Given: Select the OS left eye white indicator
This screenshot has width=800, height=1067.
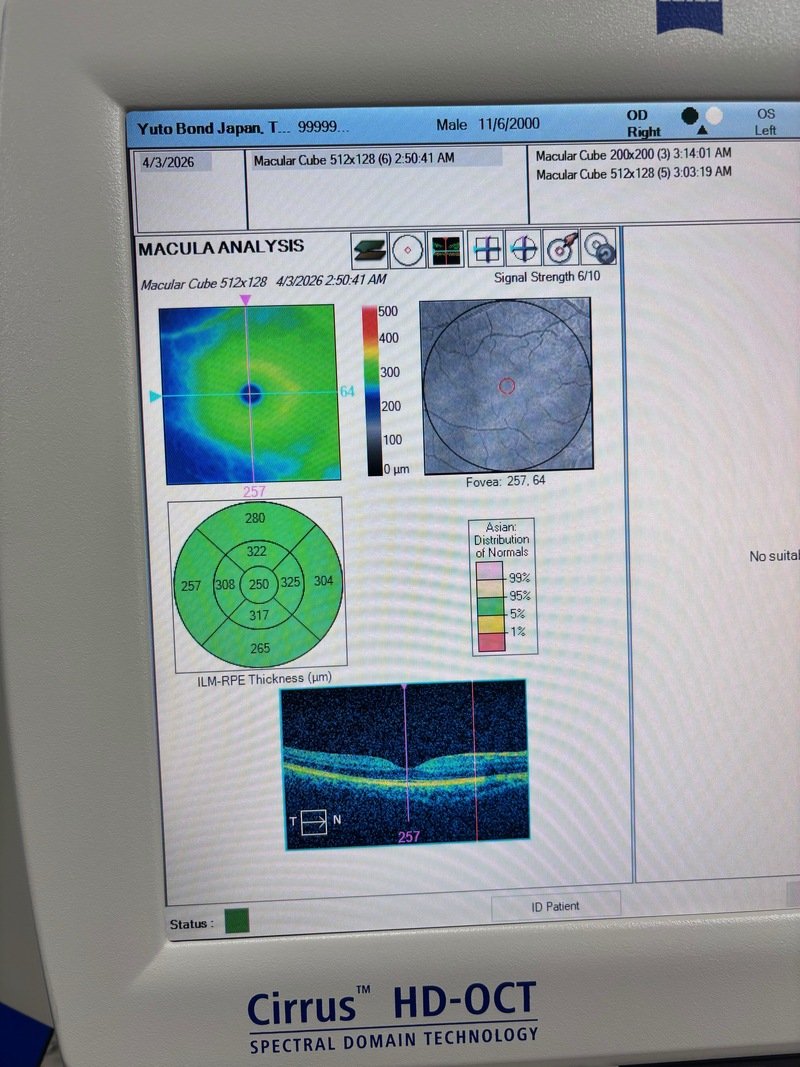Looking at the screenshot, I should (x=714, y=116).
